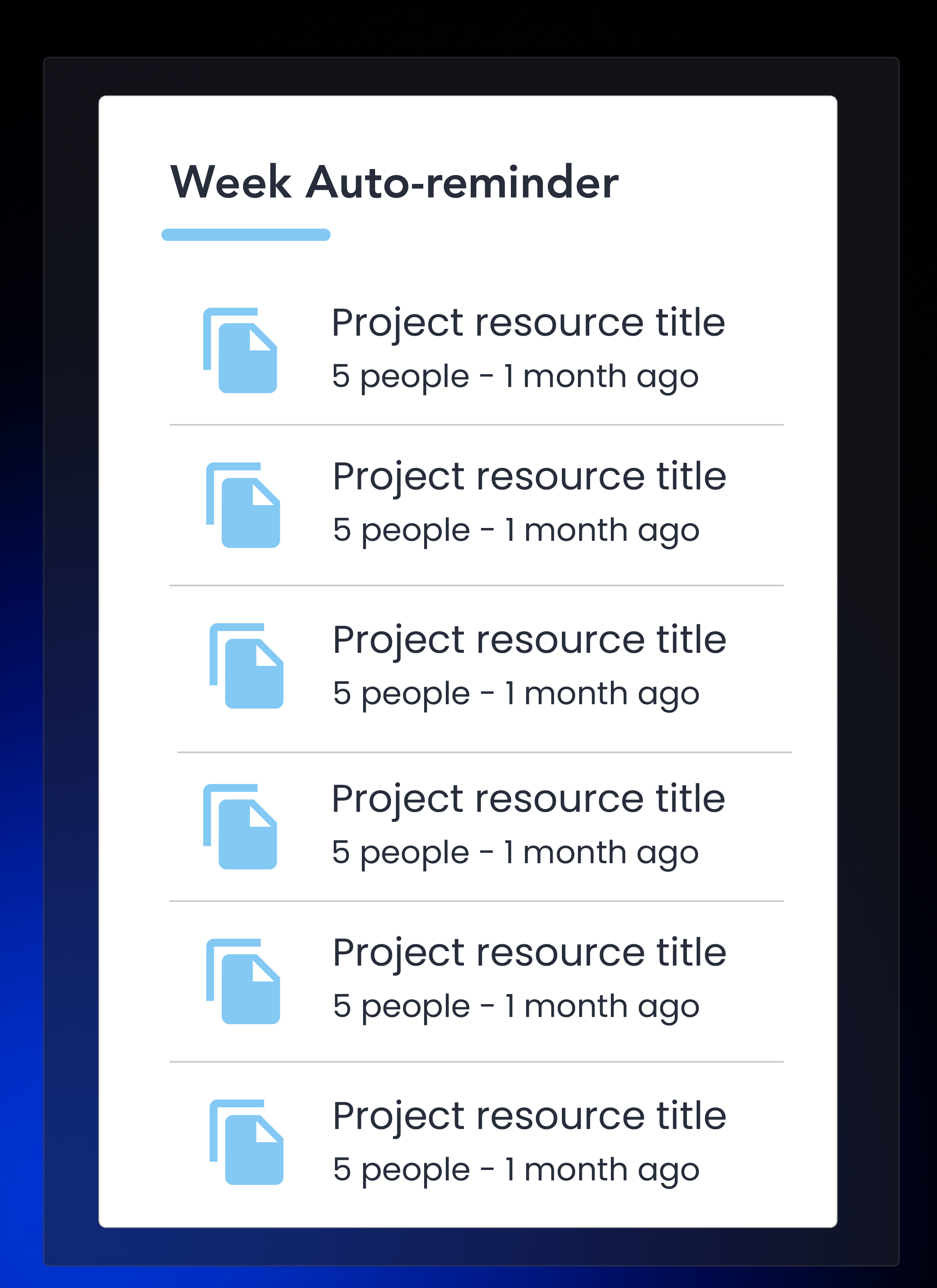
Task: Click the fourth row's document icon
Action: point(240,826)
